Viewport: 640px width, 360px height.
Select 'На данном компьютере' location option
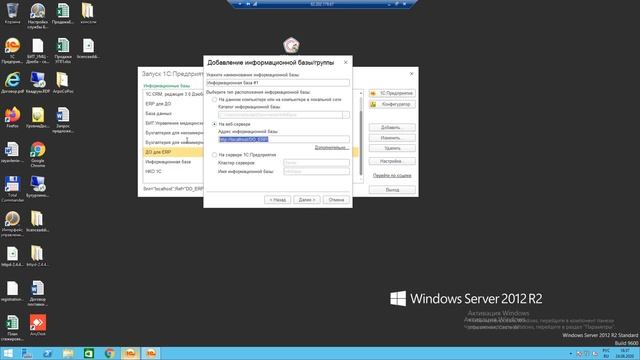214,100
